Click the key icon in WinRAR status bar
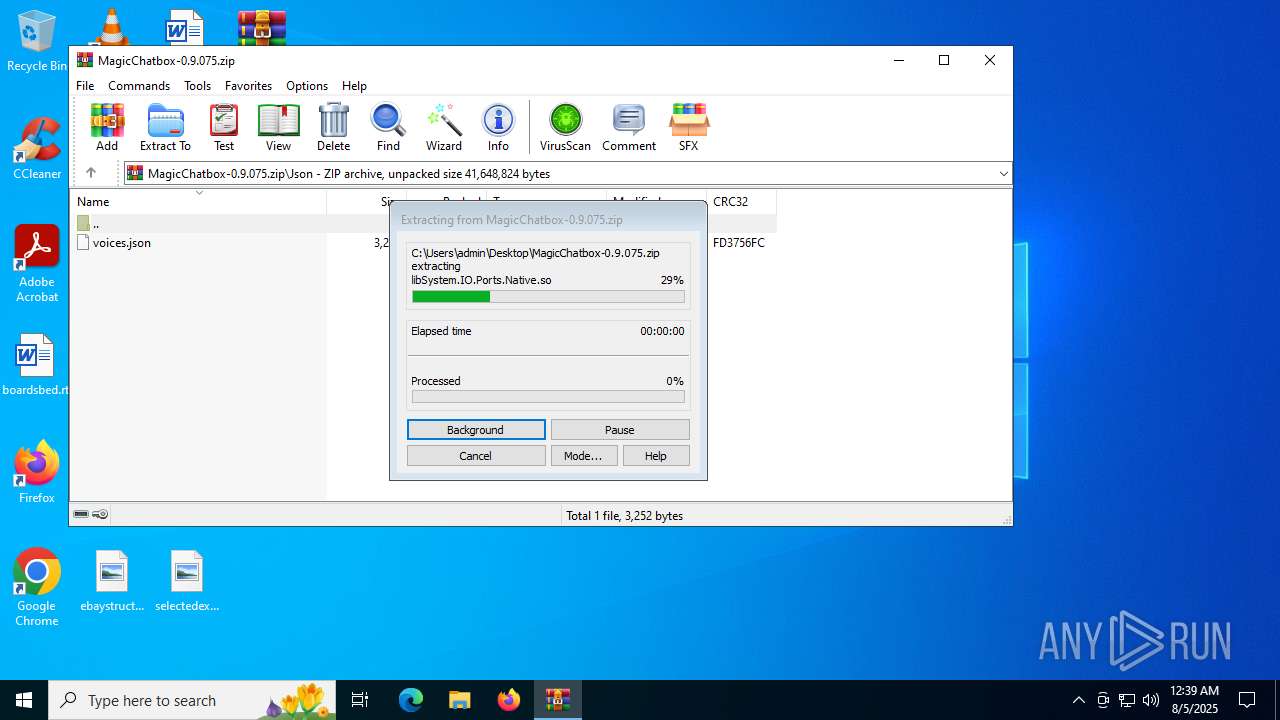The width and height of the screenshot is (1280, 720). pos(100,515)
